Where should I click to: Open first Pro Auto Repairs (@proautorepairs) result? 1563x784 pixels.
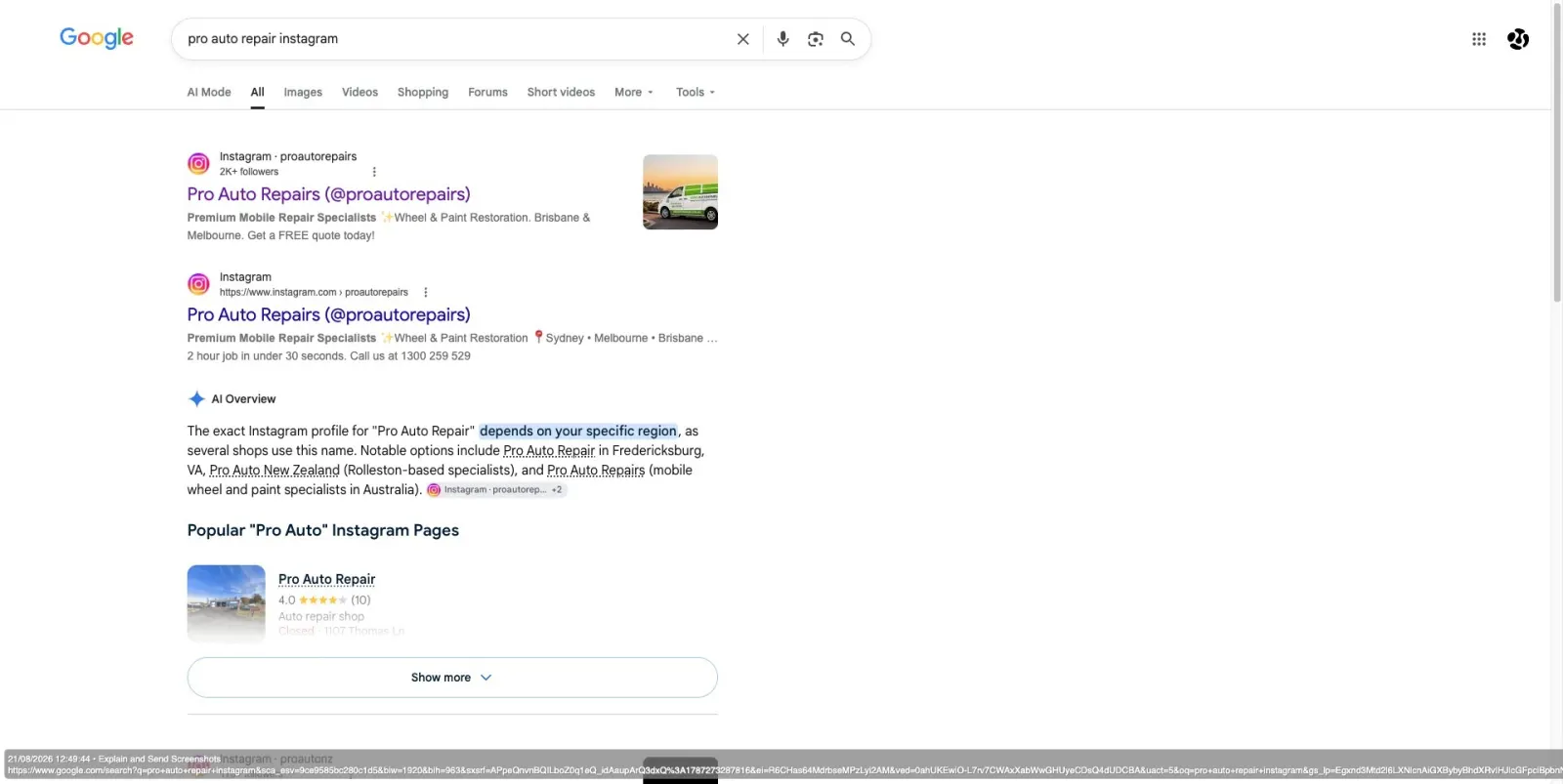328,194
